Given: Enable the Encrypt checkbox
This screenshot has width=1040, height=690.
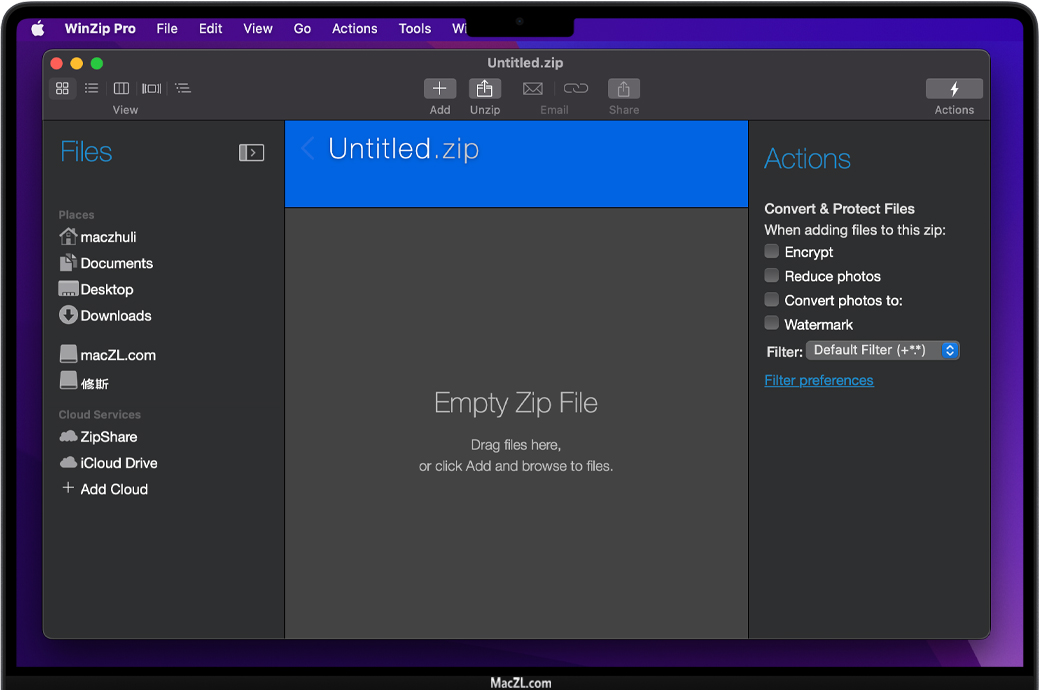Looking at the screenshot, I should [x=772, y=252].
